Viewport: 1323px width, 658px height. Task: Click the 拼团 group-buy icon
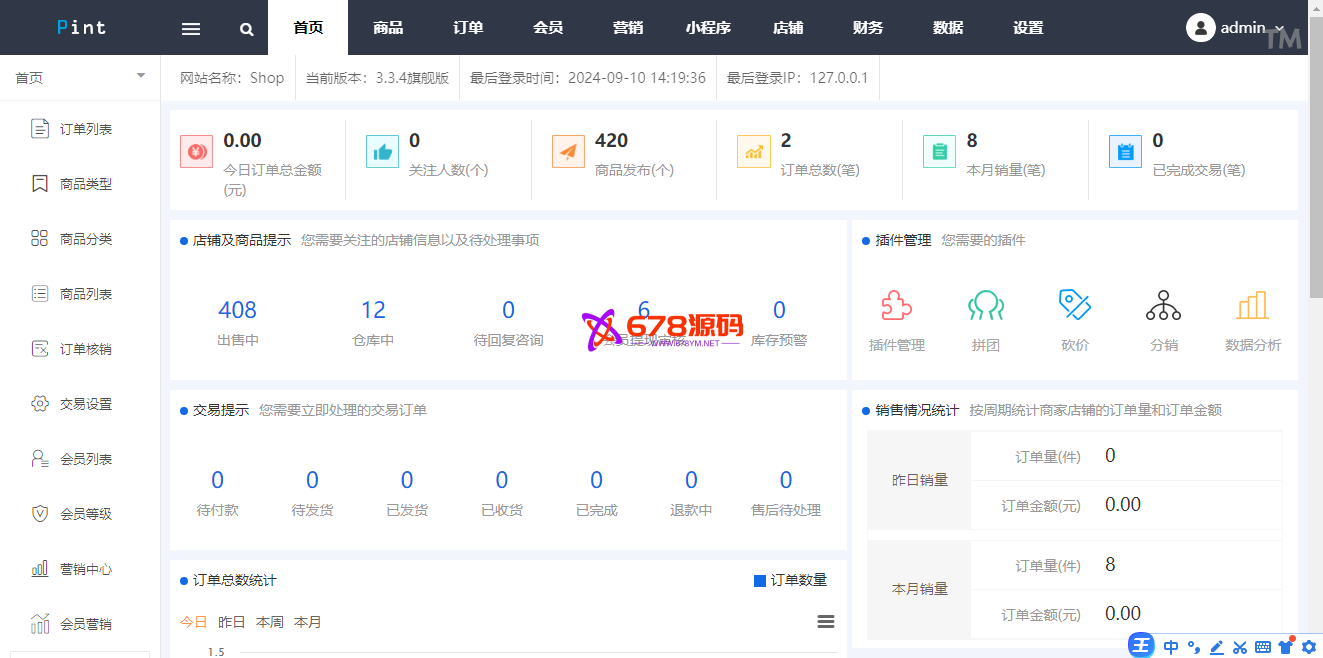click(x=986, y=305)
